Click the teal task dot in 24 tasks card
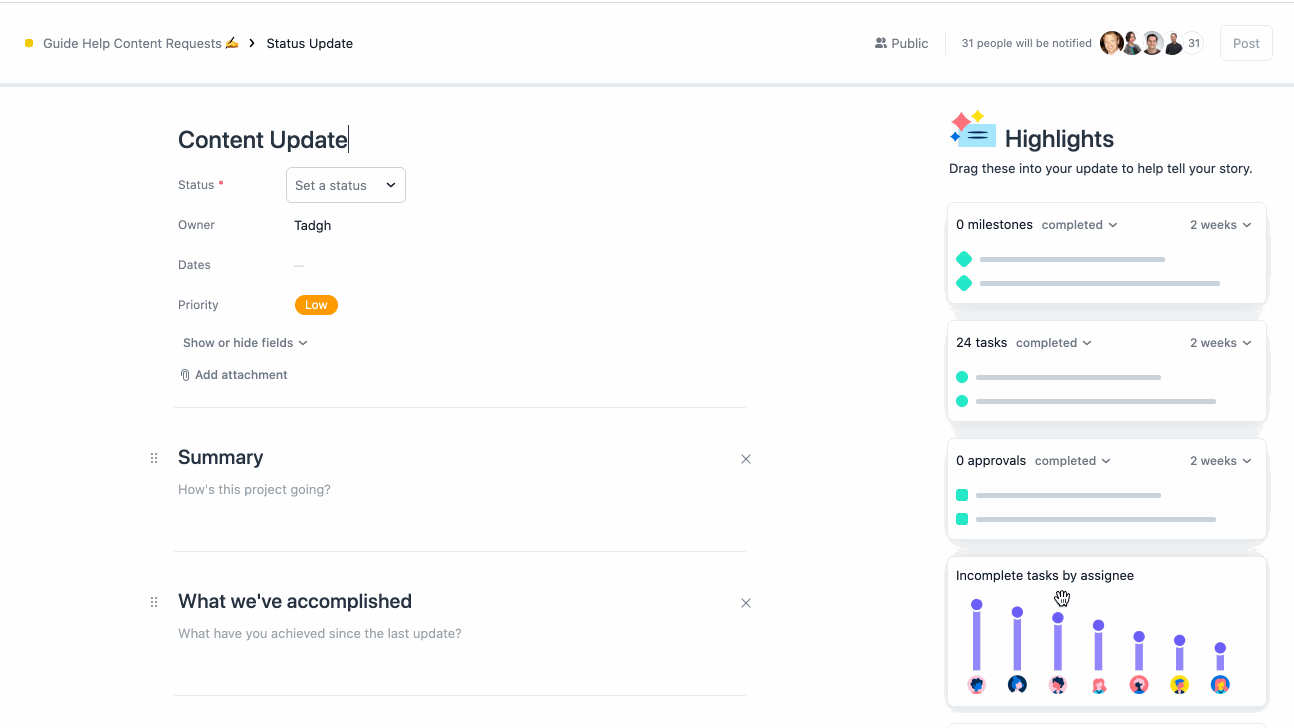 click(x=962, y=377)
